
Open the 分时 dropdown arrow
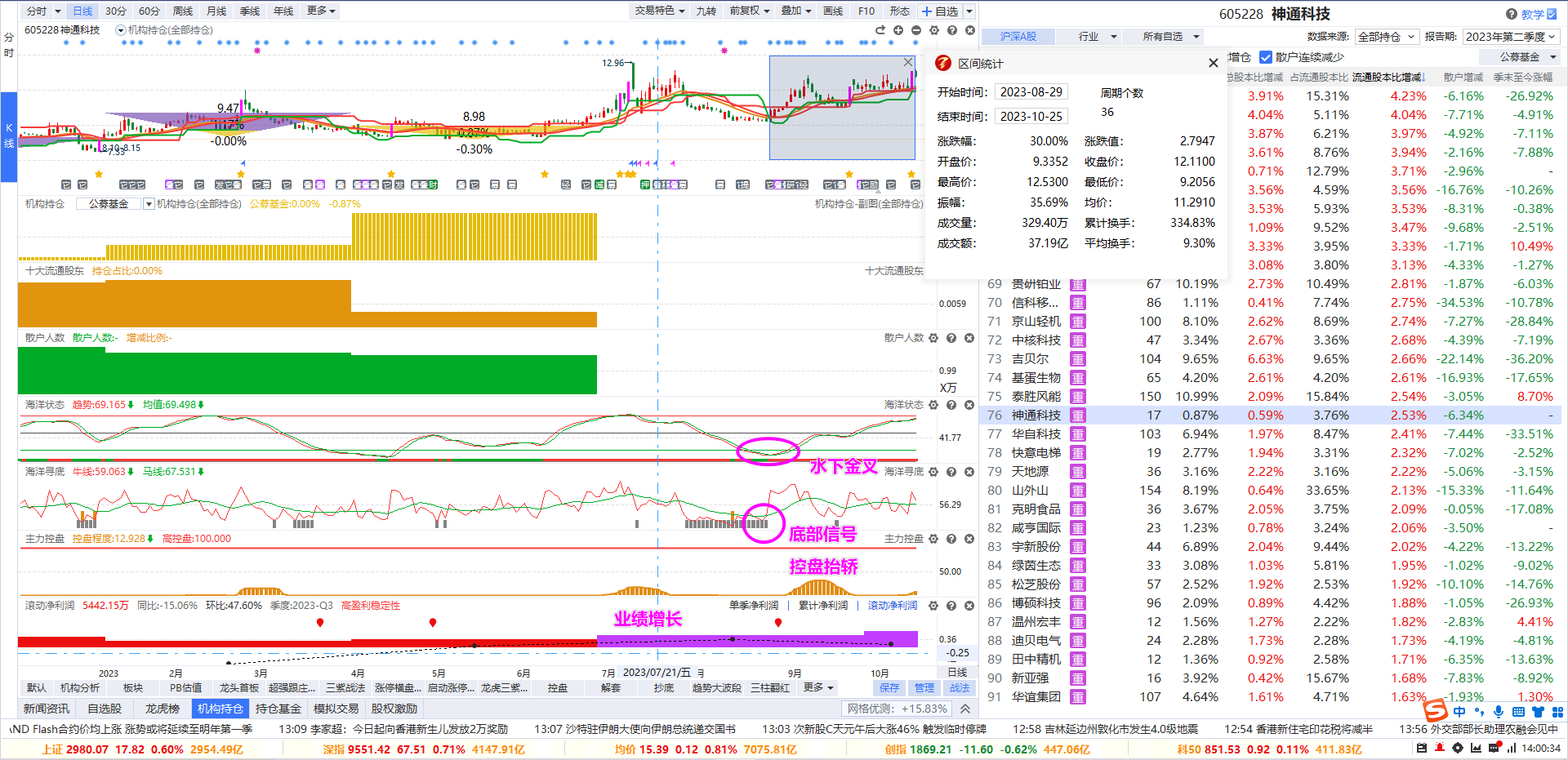[57, 11]
